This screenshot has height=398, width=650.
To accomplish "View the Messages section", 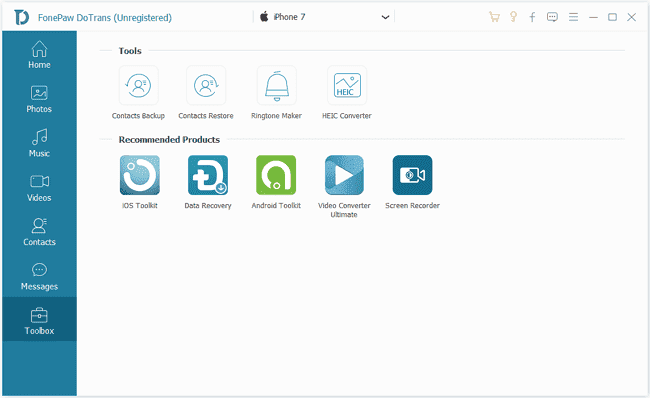I will (x=39, y=277).
